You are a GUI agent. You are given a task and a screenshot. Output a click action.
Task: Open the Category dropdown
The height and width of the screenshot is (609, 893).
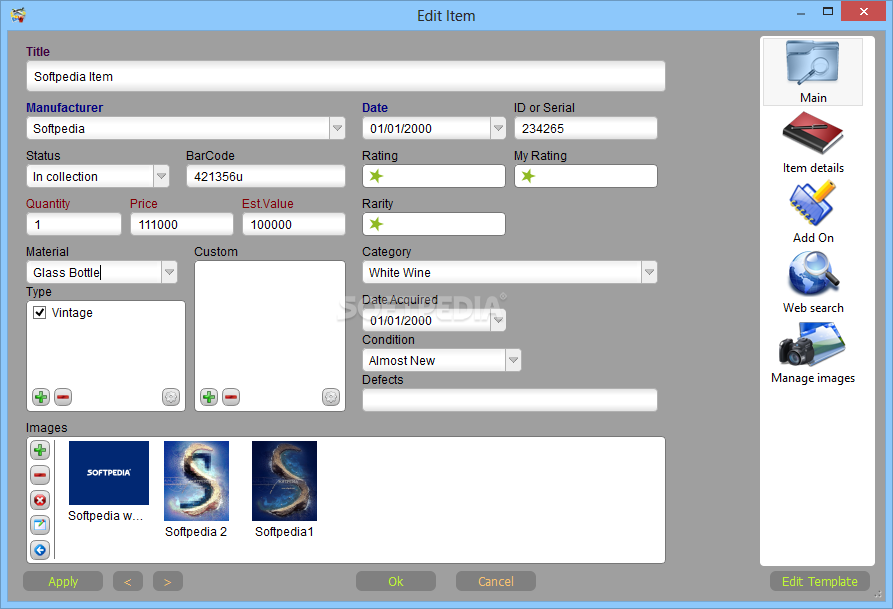(649, 272)
